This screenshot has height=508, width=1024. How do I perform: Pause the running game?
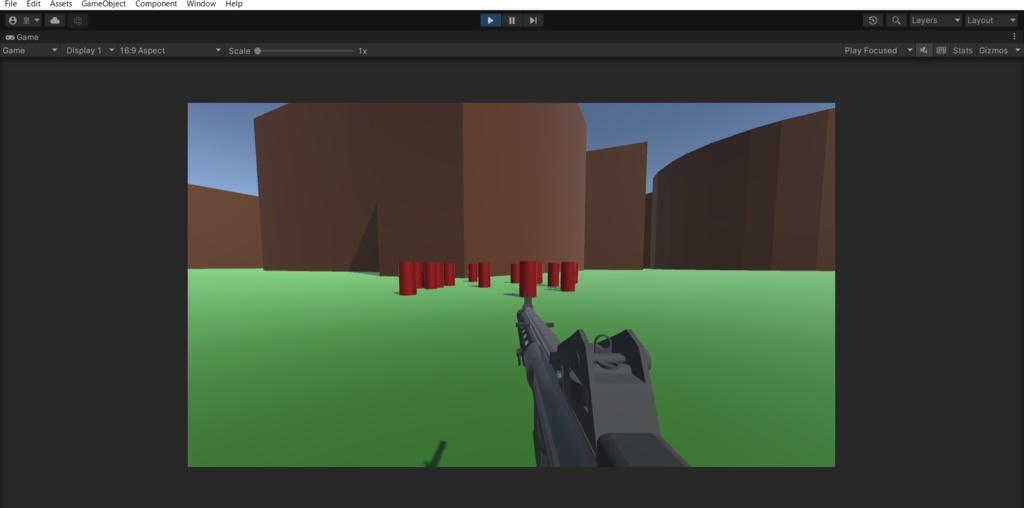tap(512, 20)
